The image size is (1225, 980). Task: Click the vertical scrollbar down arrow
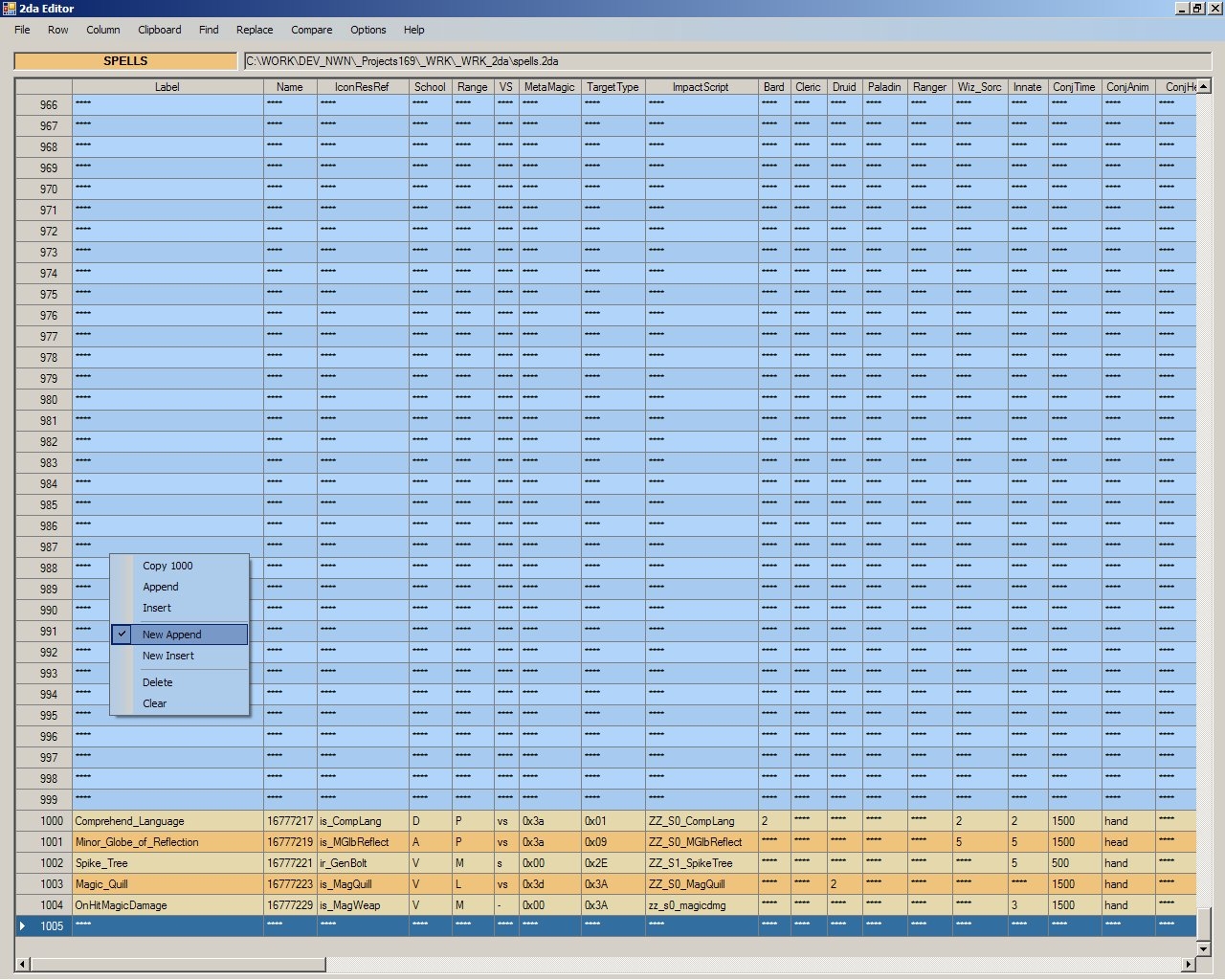(1204, 948)
